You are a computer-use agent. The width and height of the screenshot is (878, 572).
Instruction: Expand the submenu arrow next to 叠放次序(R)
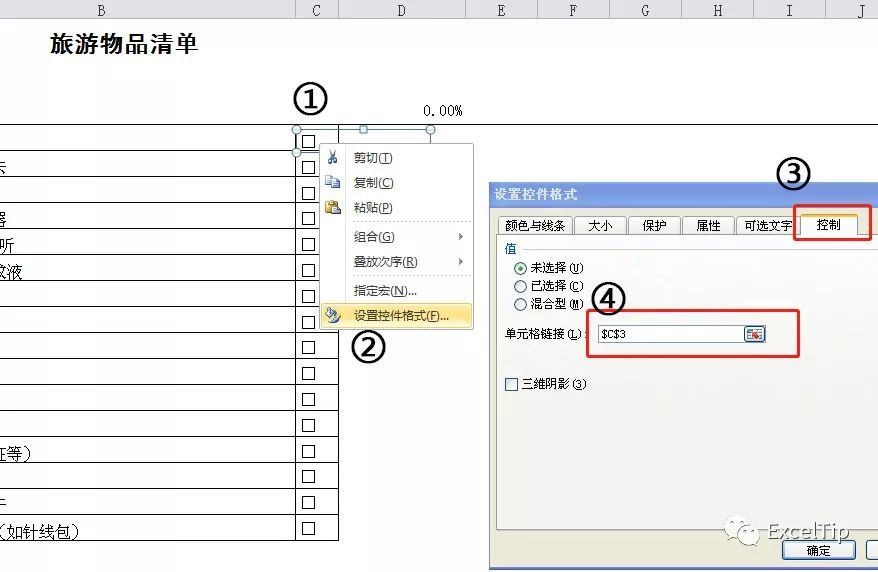(x=461, y=261)
